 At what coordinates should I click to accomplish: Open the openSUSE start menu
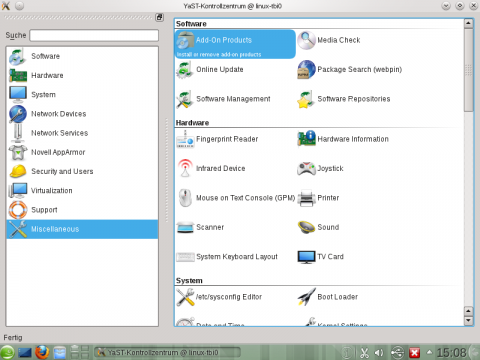[7, 353]
